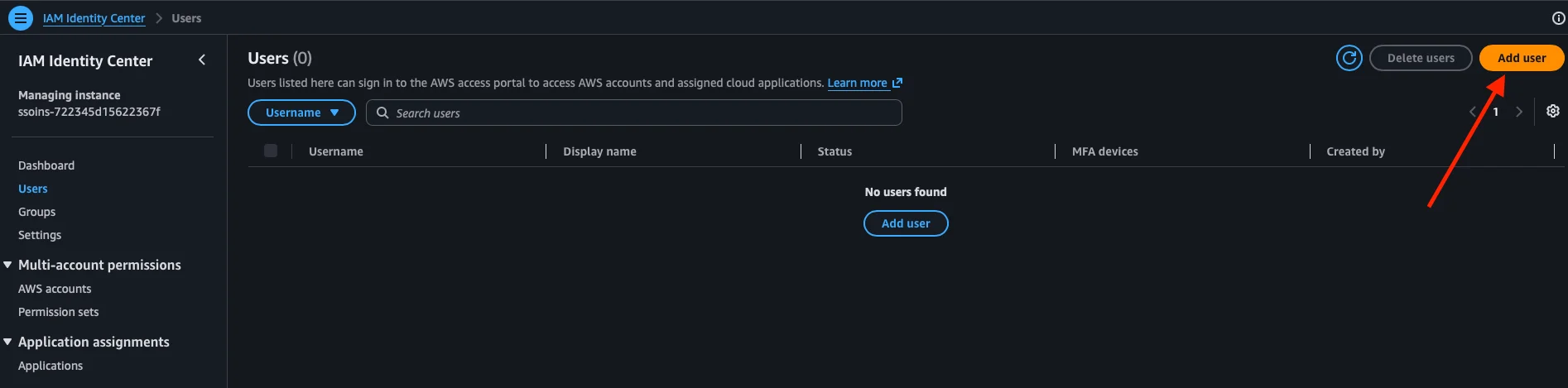Click page number 1 in pagination
Viewport: 1568px width, 388px height.
1495,112
